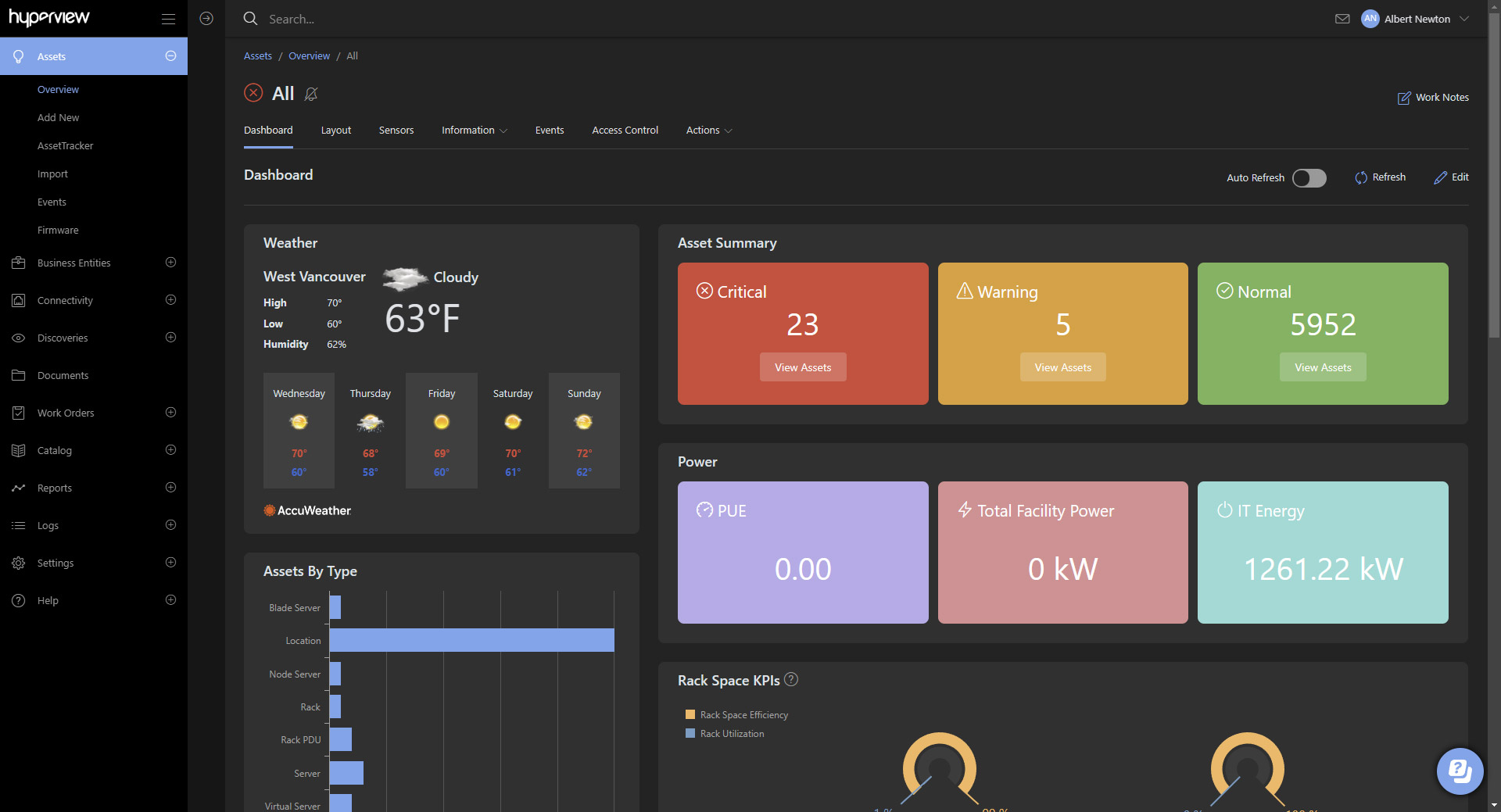Open the Overview breadcrumb link
This screenshot has height=812, width=1501.
pos(309,56)
